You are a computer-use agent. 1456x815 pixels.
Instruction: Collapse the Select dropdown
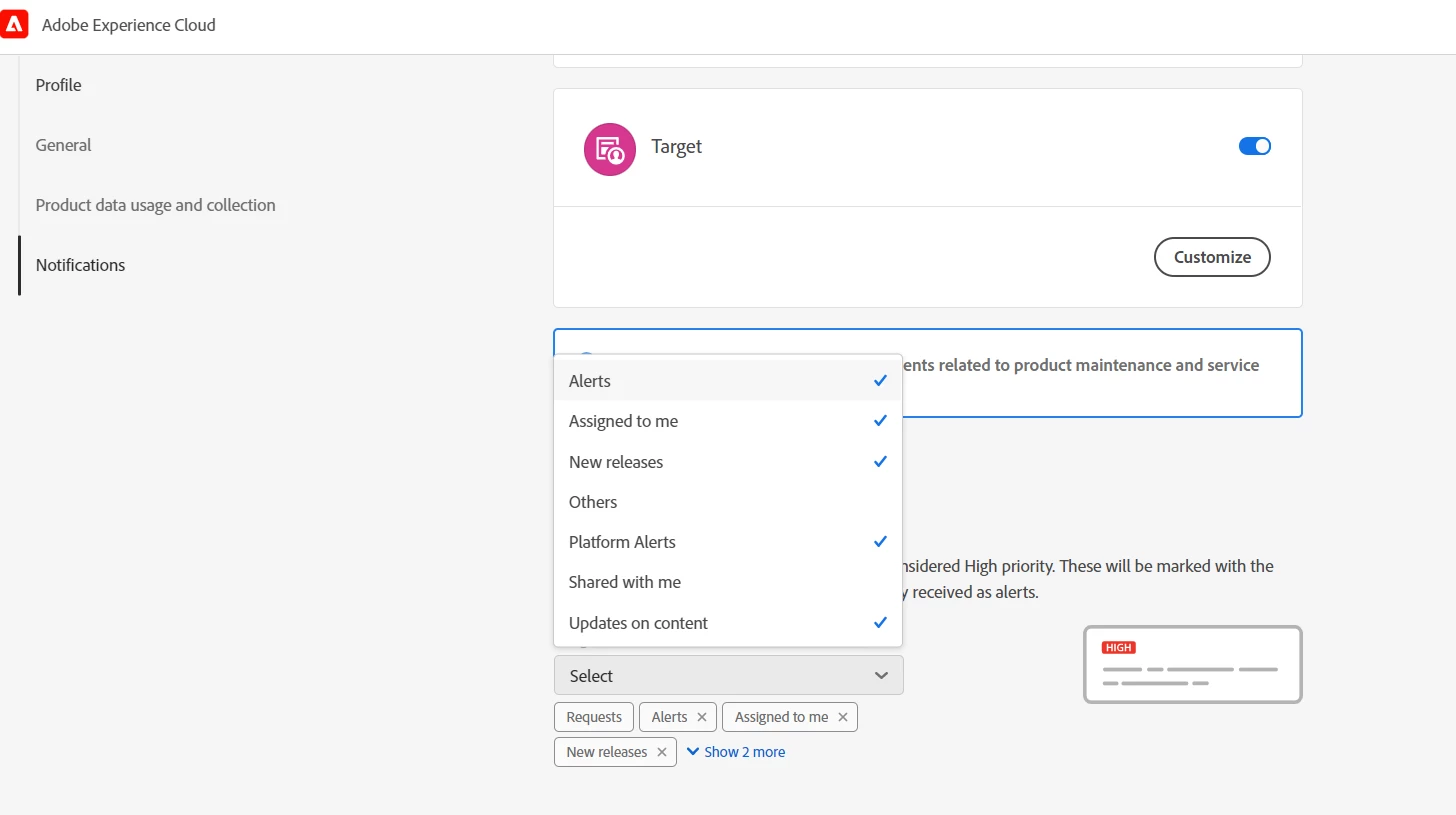point(729,676)
